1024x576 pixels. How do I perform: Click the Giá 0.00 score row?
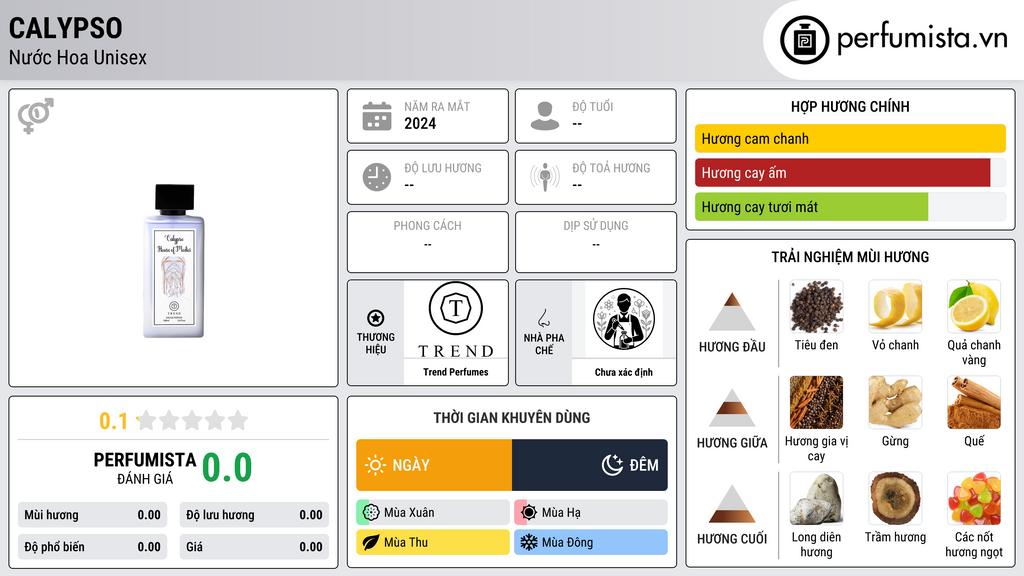pos(254,547)
